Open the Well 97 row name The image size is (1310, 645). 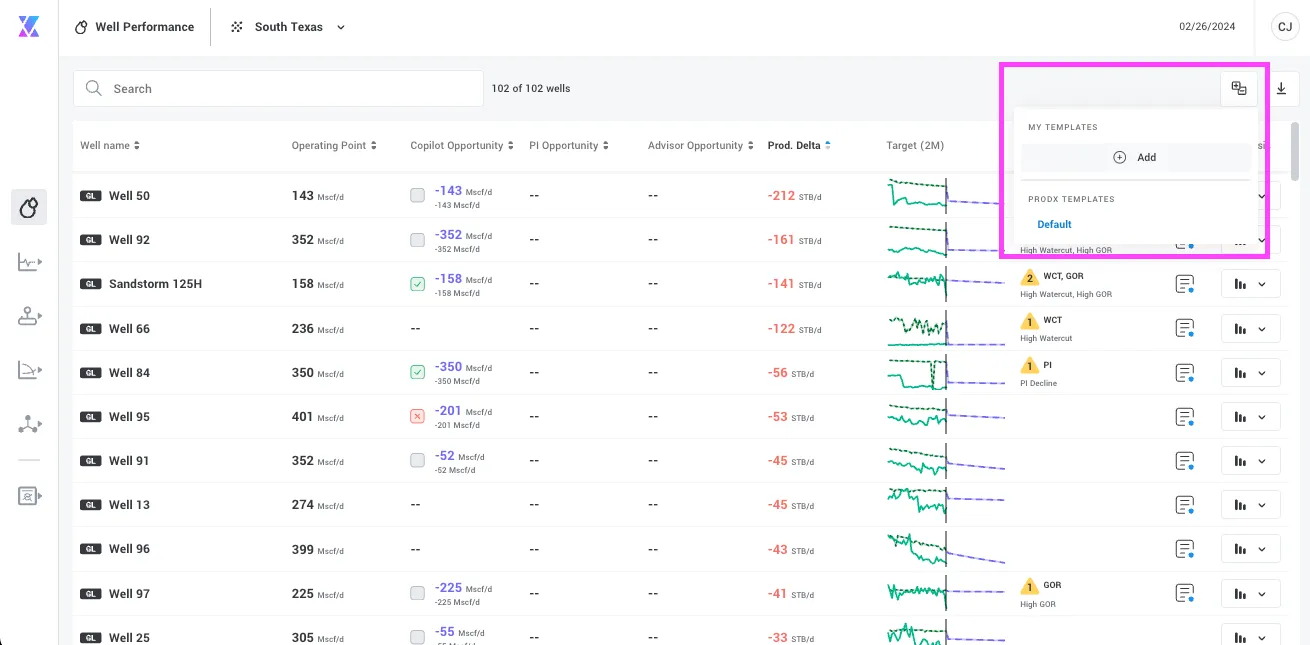point(129,594)
